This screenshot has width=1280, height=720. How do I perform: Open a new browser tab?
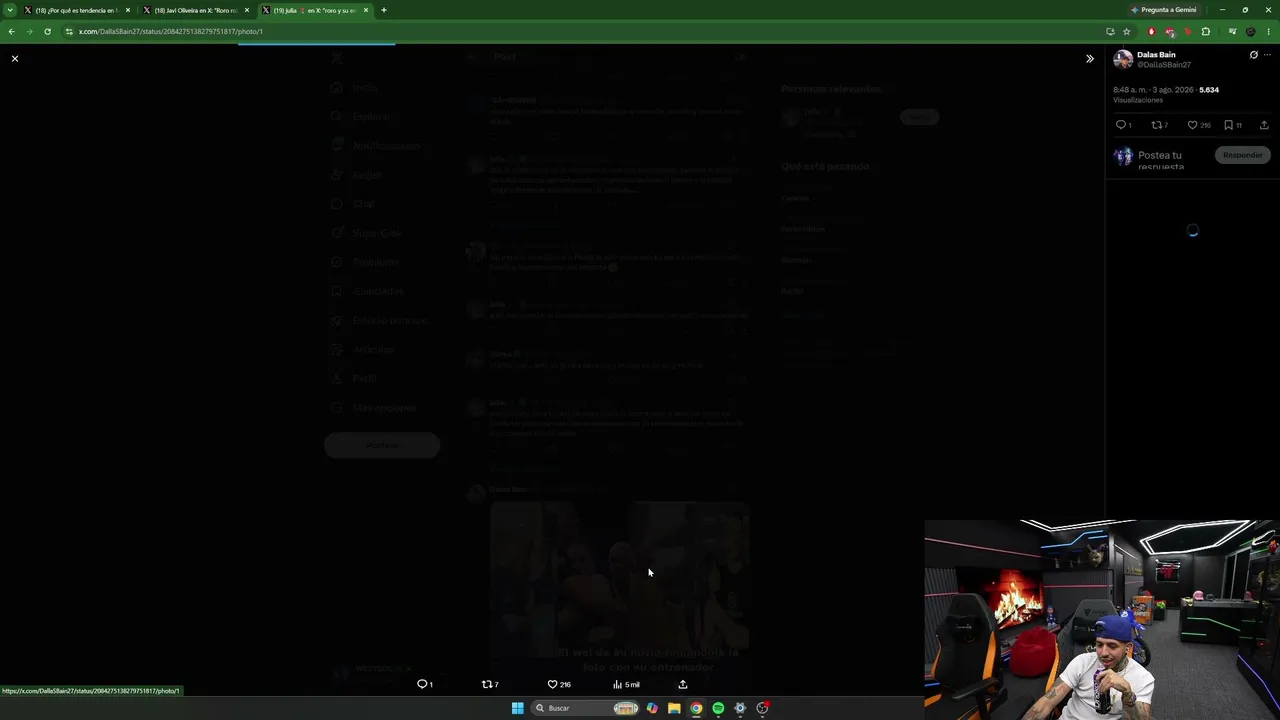coord(384,10)
